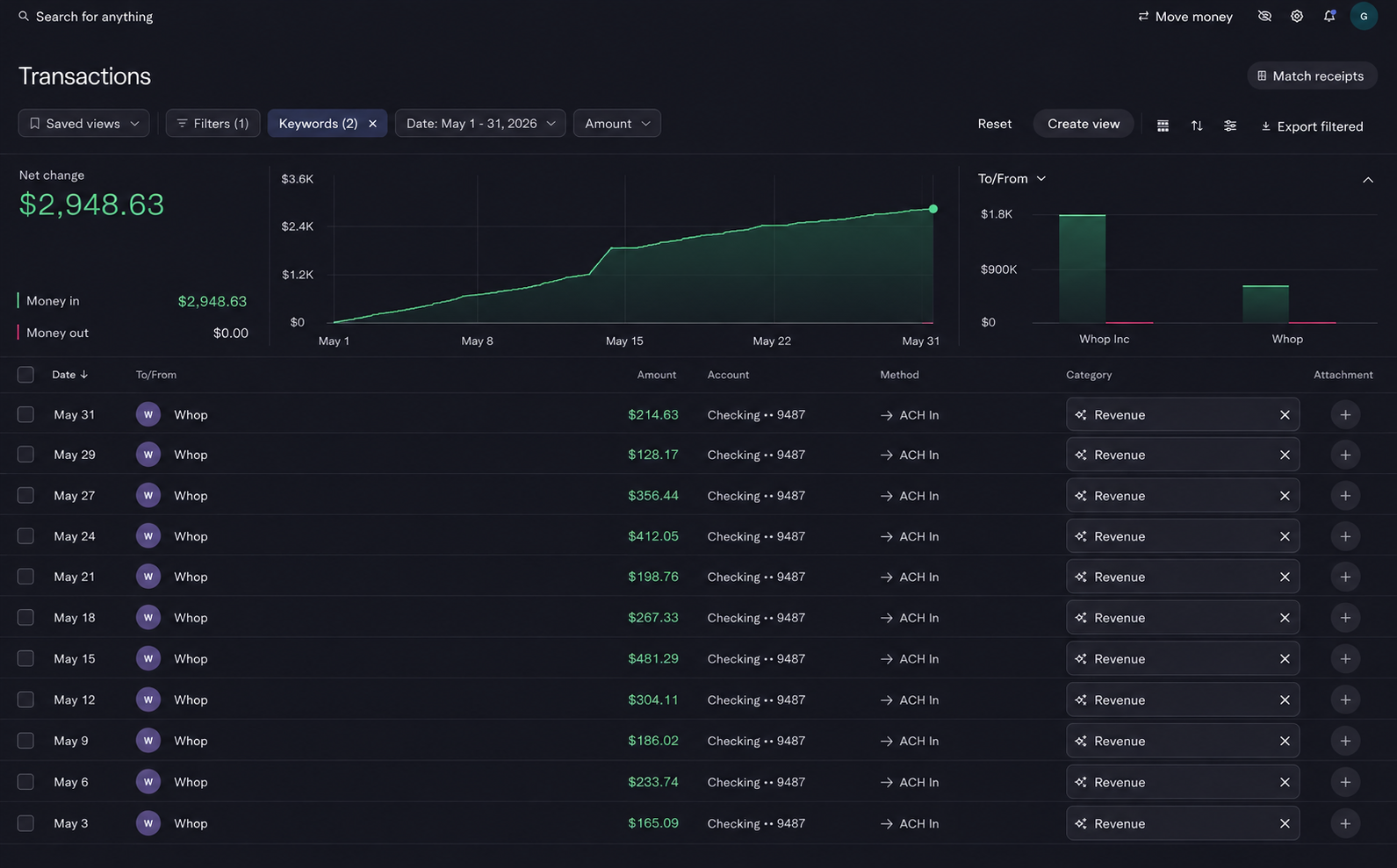Screen dimensions: 1397x868
Task: Open sort arrows icon
Action: click(1197, 126)
